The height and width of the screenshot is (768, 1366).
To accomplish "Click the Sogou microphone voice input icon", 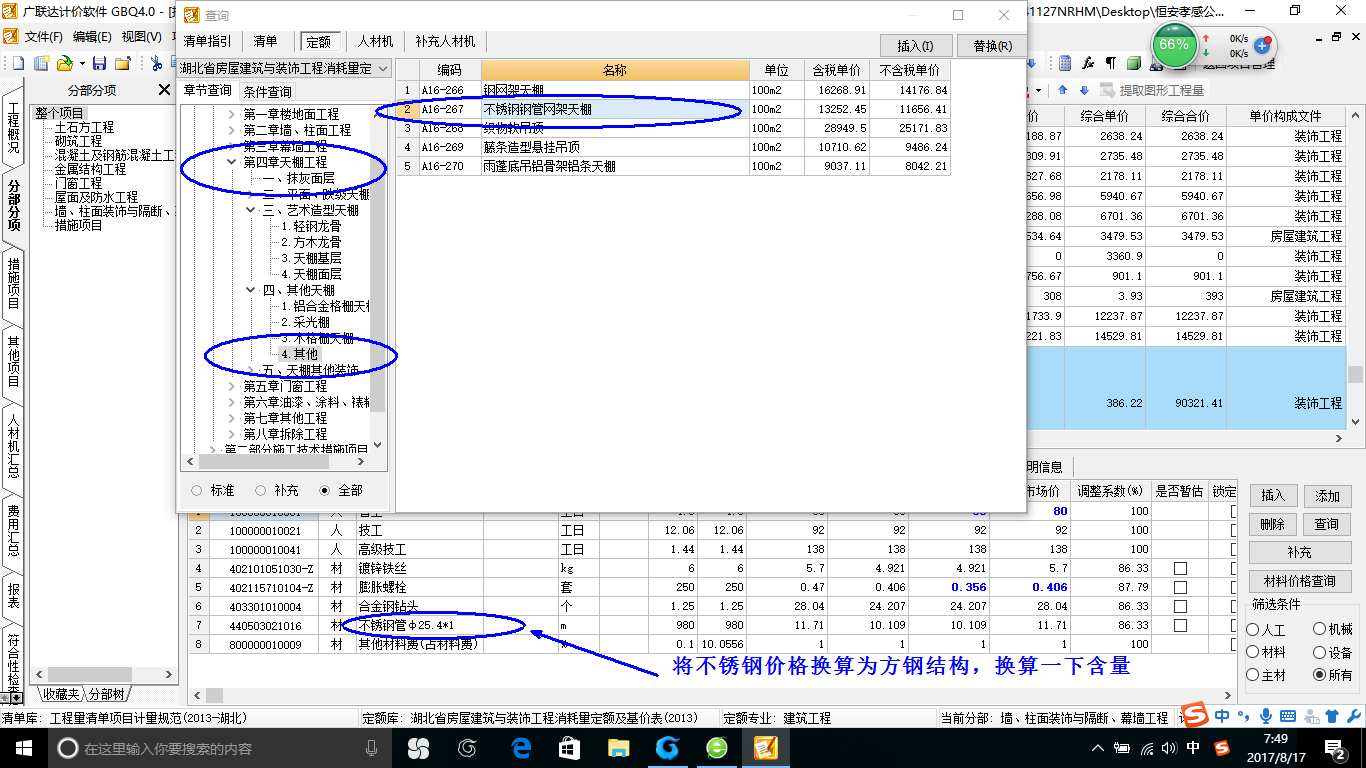I will pyautogui.click(x=1265, y=715).
